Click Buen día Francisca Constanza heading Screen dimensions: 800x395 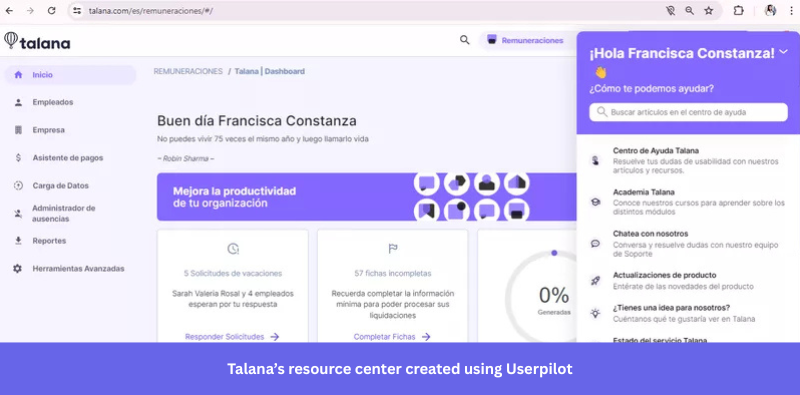(257, 121)
